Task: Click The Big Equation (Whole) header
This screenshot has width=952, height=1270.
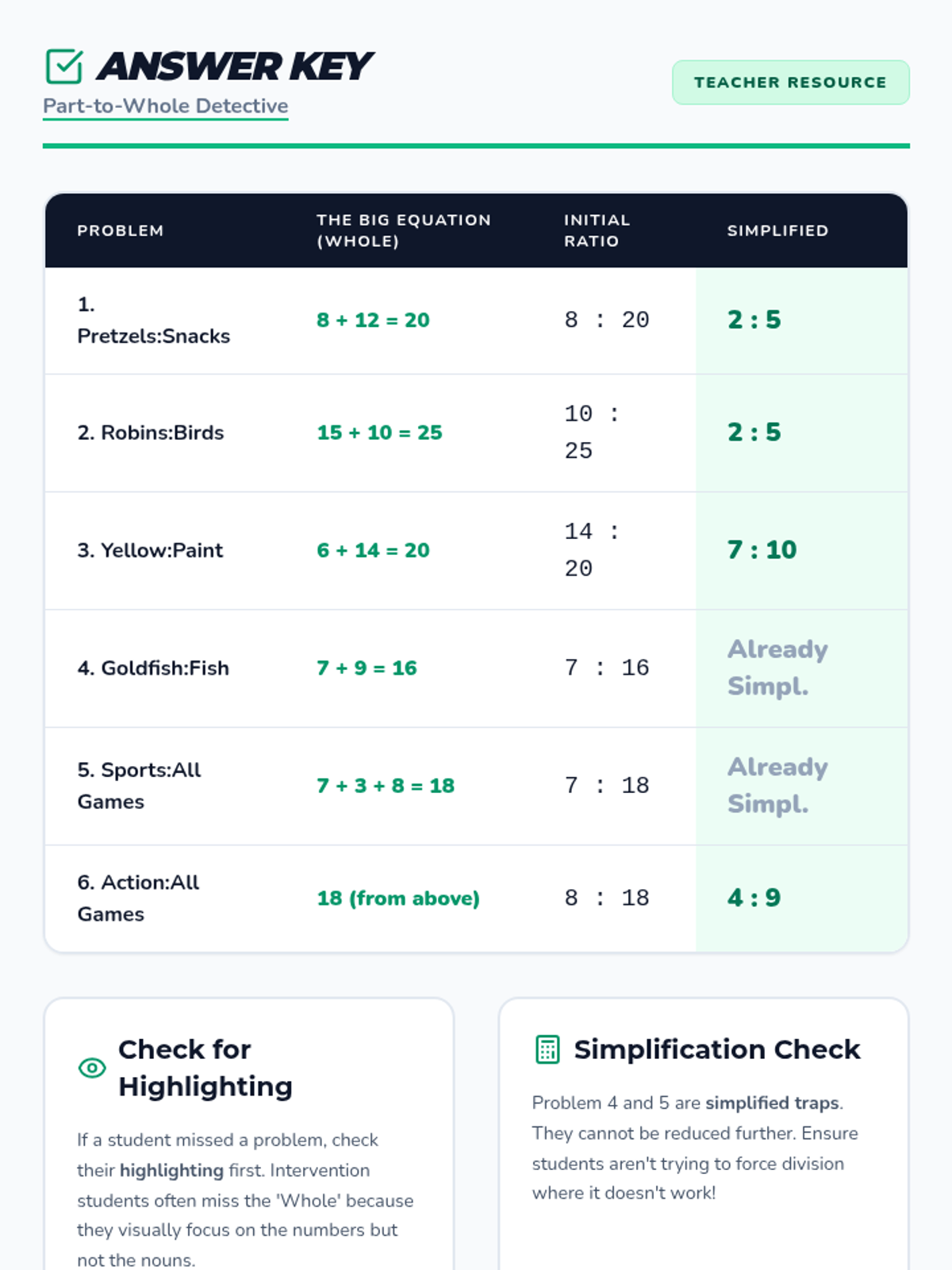Action: [x=403, y=230]
